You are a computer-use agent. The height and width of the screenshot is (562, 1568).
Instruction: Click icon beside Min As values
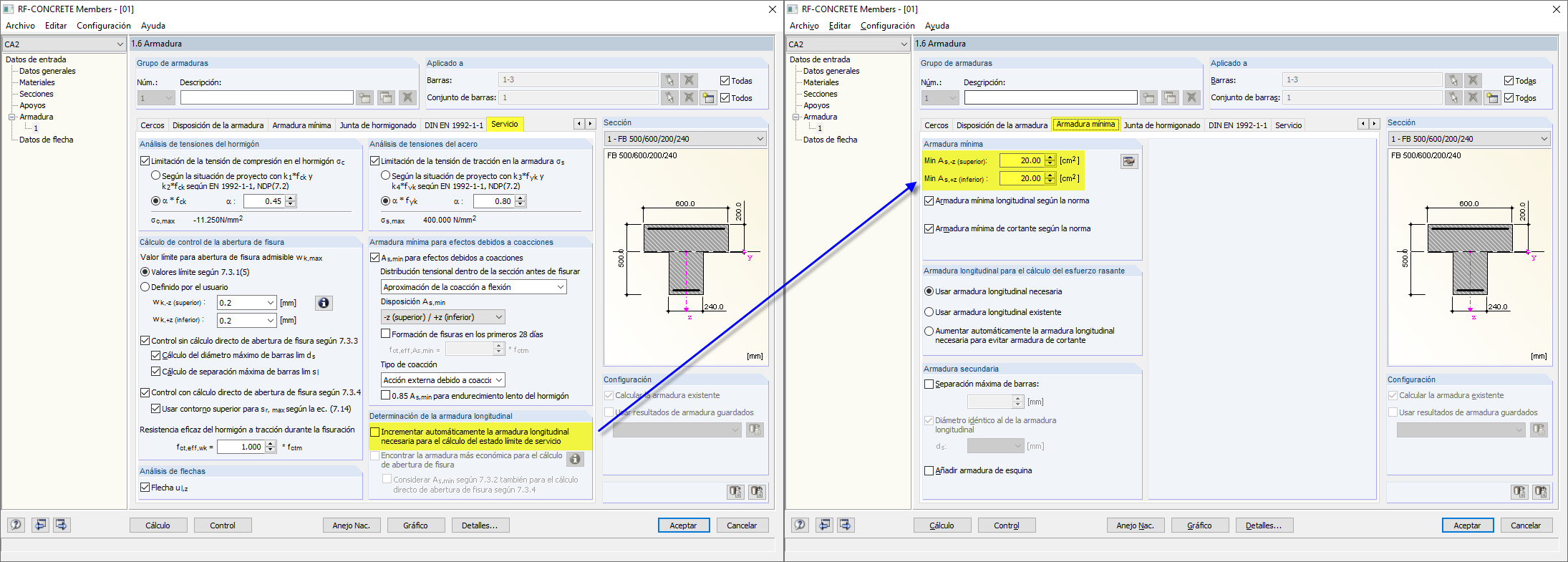(1129, 161)
